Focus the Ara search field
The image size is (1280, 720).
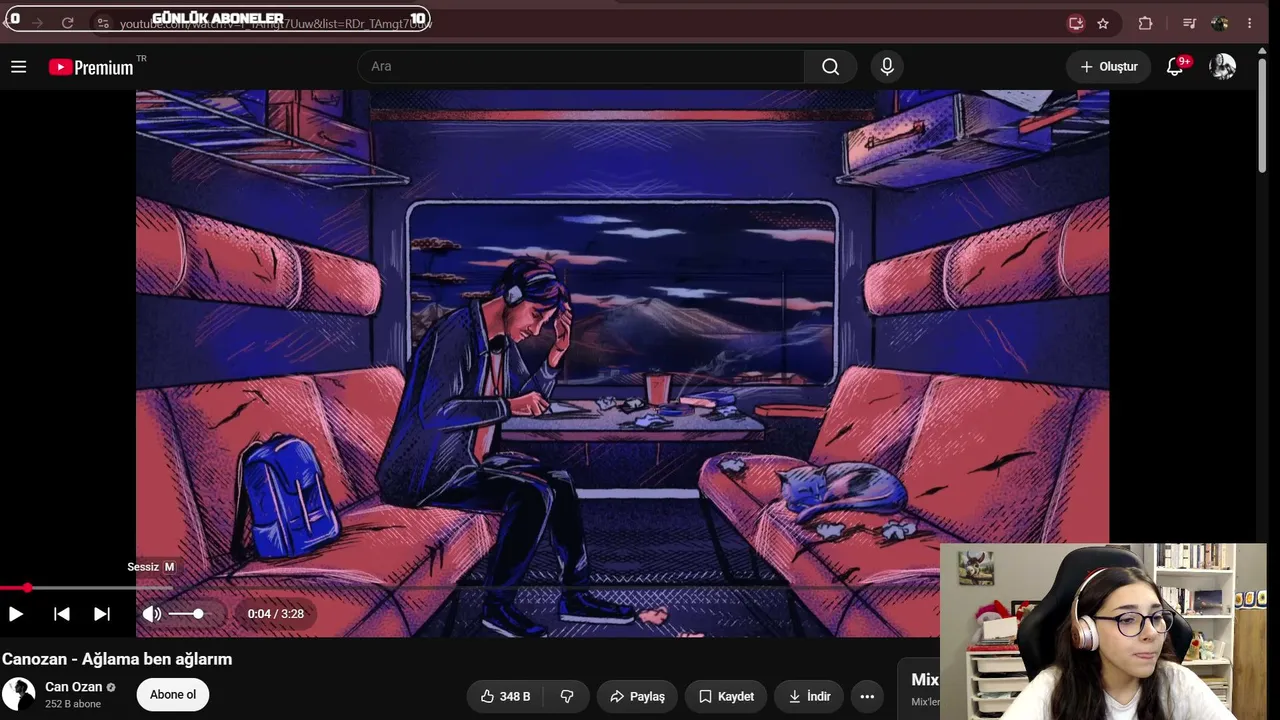[x=581, y=67]
